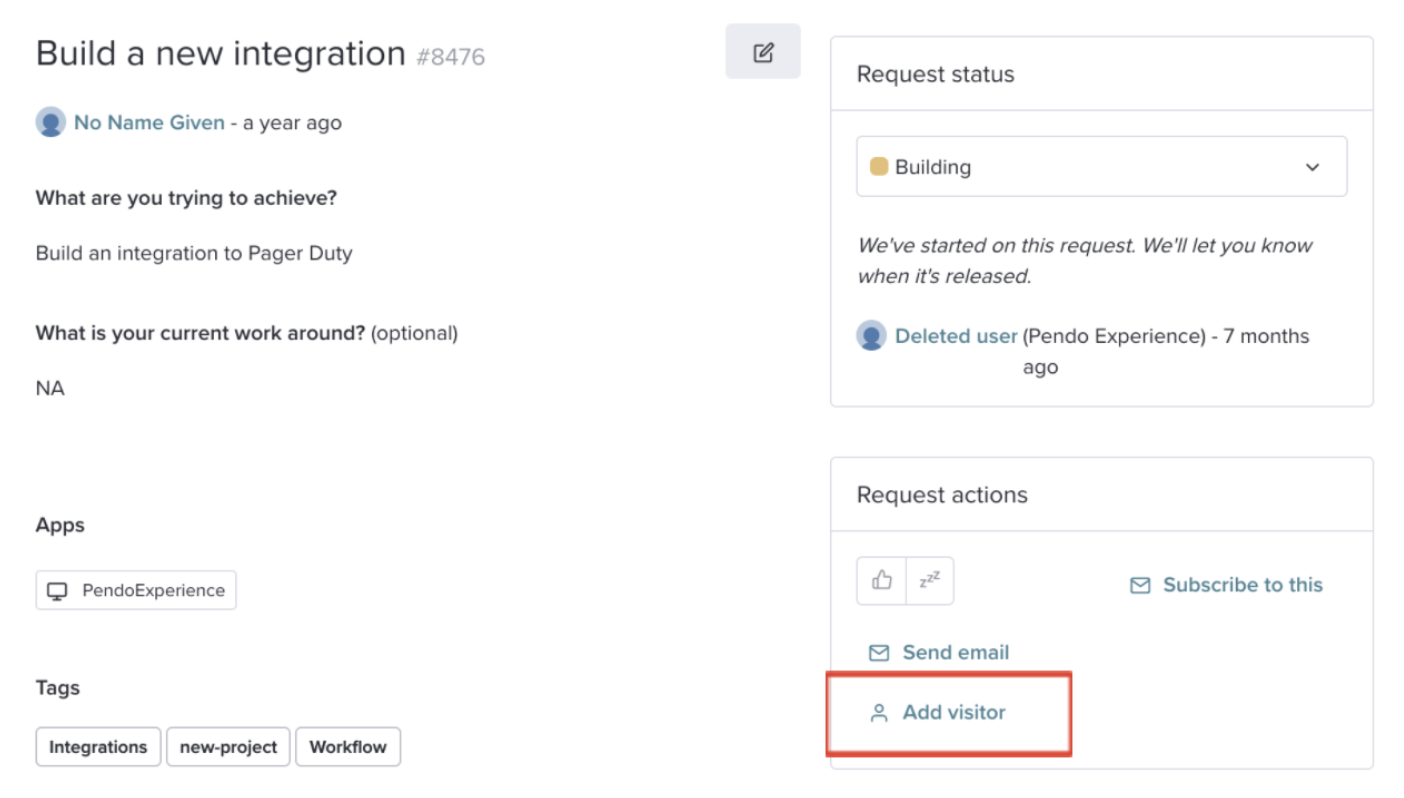Click the yellow Building status color marker

(879, 166)
